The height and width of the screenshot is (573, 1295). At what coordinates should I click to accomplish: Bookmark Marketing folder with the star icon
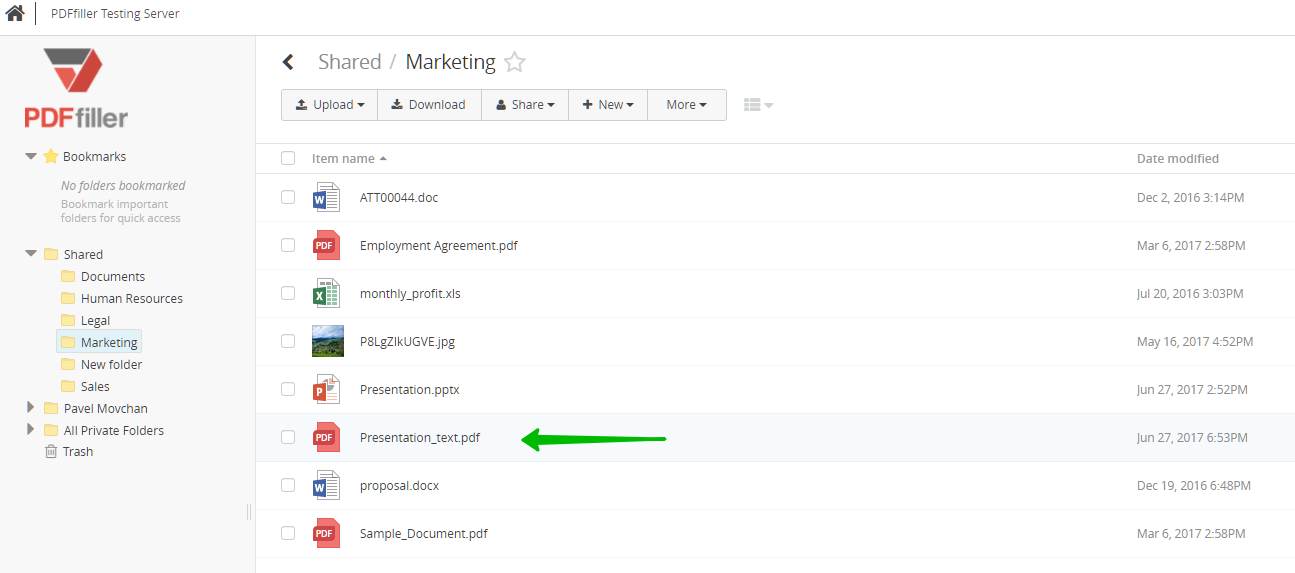click(514, 63)
